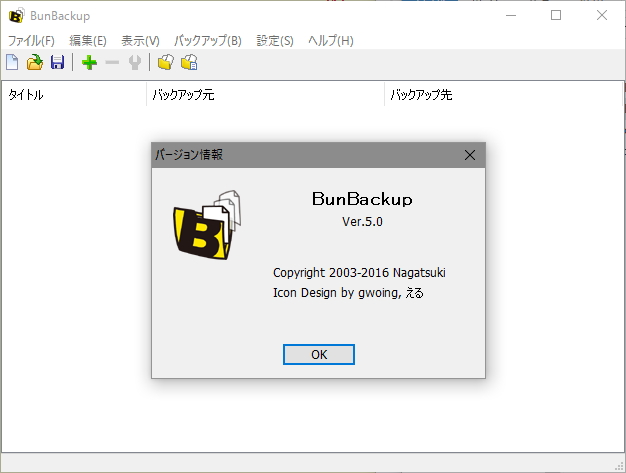Open the 表示(V) menu

pos(140,41)
